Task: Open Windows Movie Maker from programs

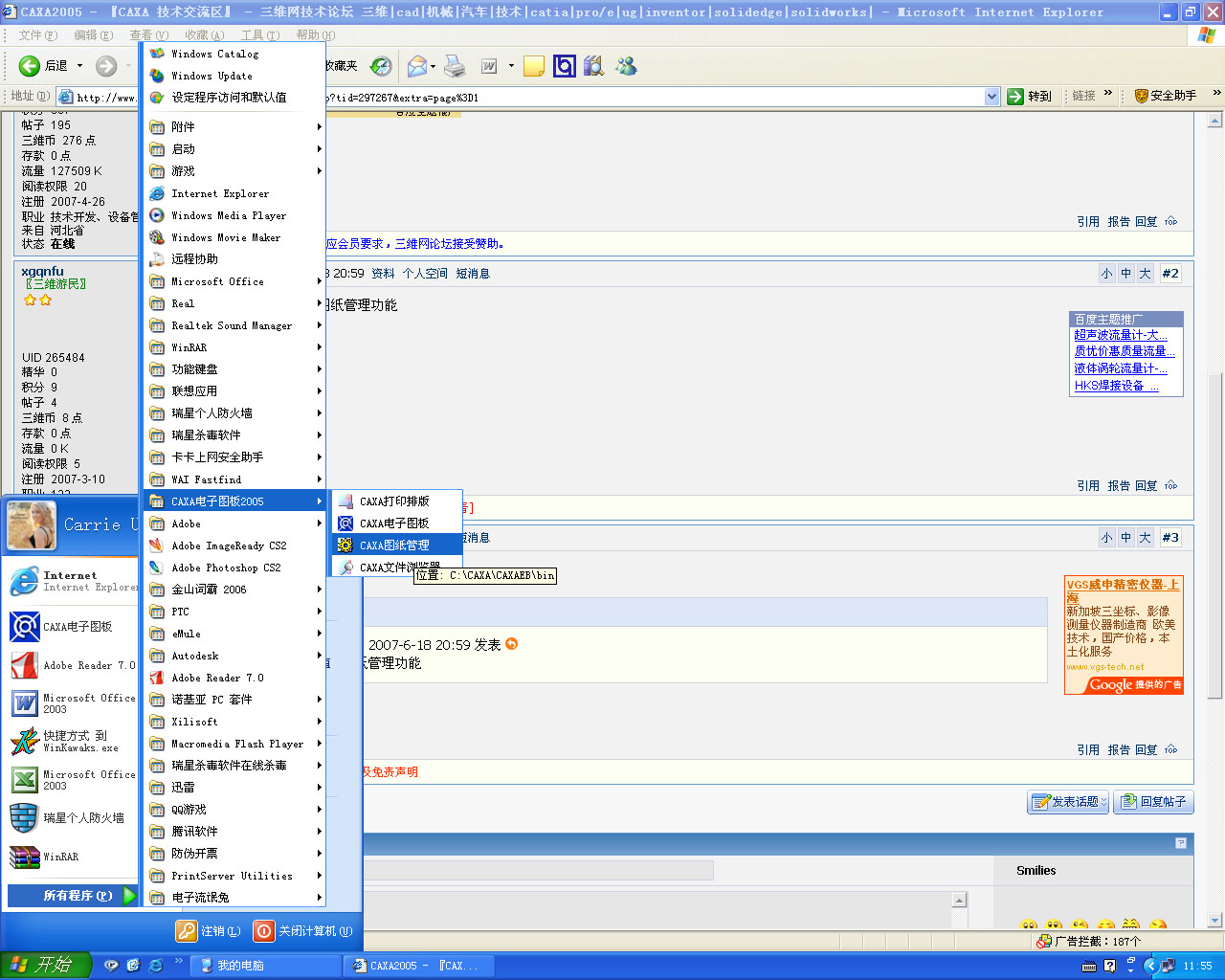Action: click(234, 237)
